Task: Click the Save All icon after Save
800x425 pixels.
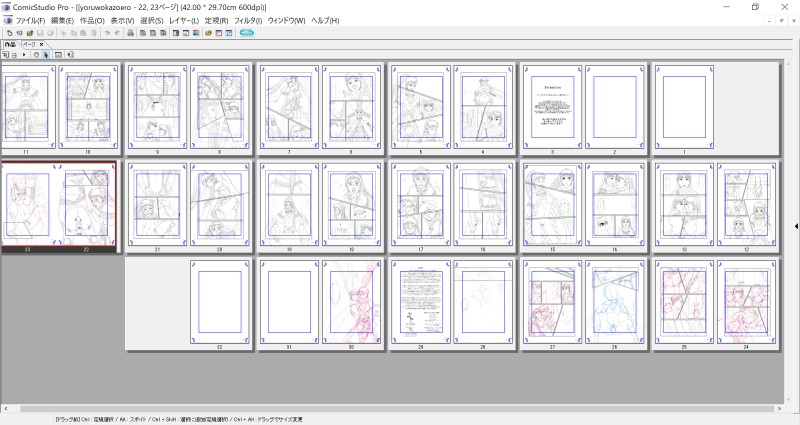Action: [50, 33]
